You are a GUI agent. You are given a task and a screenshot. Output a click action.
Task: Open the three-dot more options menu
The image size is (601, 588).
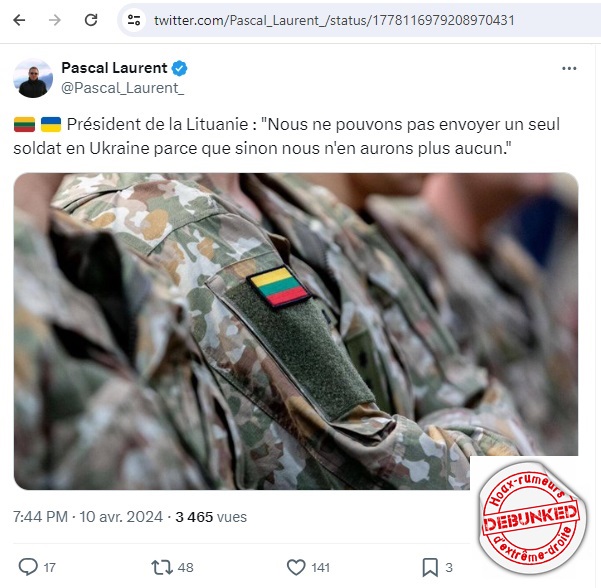tap(569, 68)
